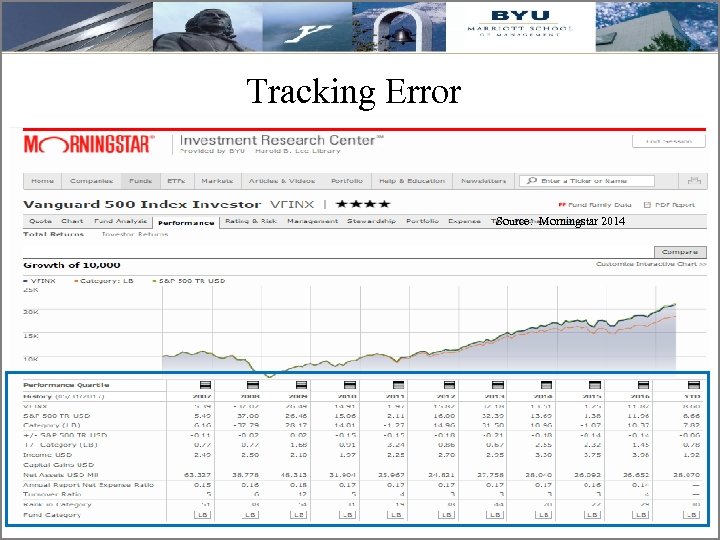Click the 2009 performance quartile icon

pyautogui.click(x=301, y=385)
